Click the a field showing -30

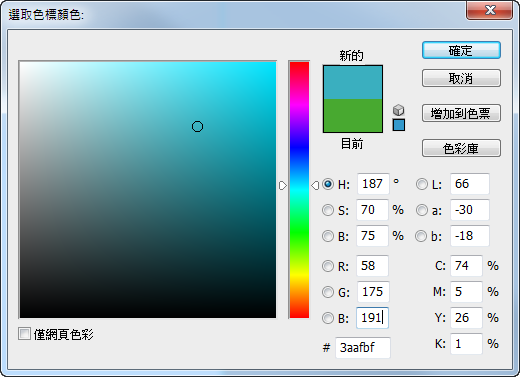pyautogui.click(x=470, y=210)
